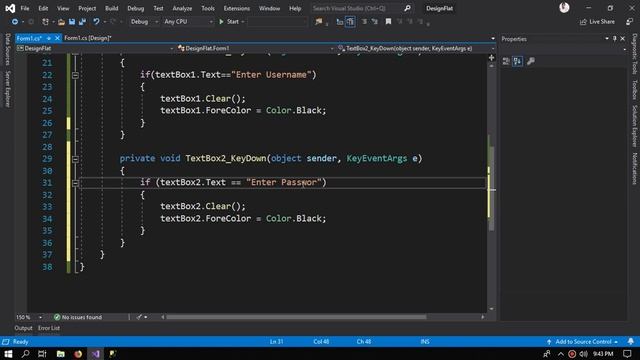640x360 pixels.
Task: Click the Navigate Backward arrow icon
Action: point(15,22)
